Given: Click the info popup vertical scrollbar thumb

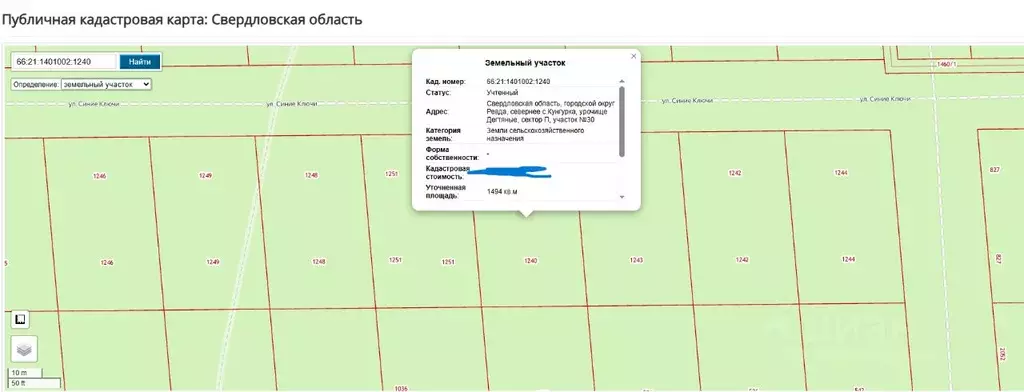Looking at the screenshot, I should [x=622, y=122].
